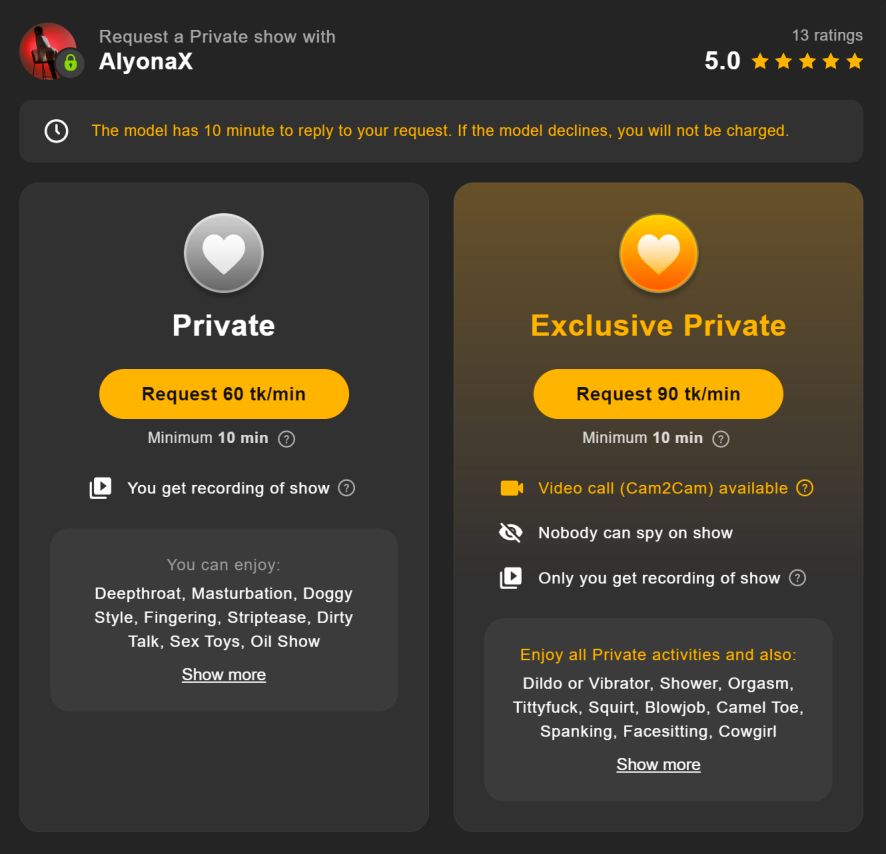Request Exclusive Private at 90 tk/min
Image resolution: width=886 pixels, height=854 pixels.
coord(658,394)
